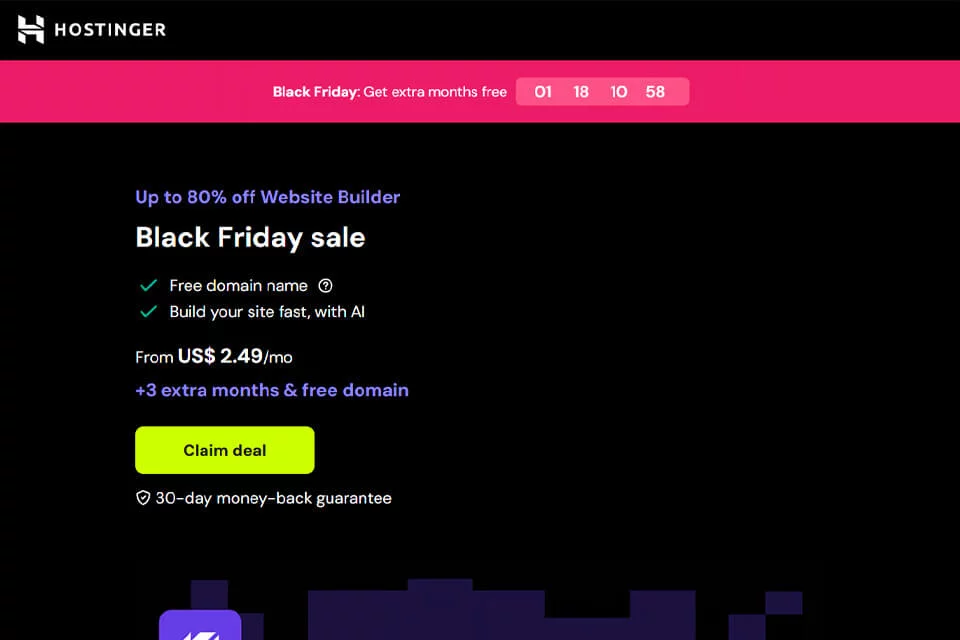Click the Black Friday sale heading
The width and height of the screenshot is (960, 640).
pyautogui.click(x=250, y=238)
